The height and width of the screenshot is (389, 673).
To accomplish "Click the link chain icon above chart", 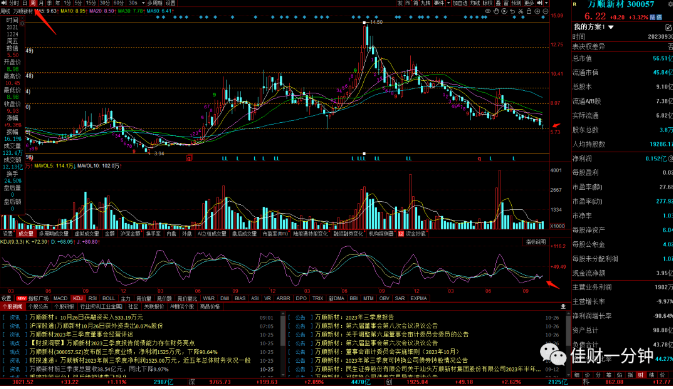I will click(x=488, y=11).
